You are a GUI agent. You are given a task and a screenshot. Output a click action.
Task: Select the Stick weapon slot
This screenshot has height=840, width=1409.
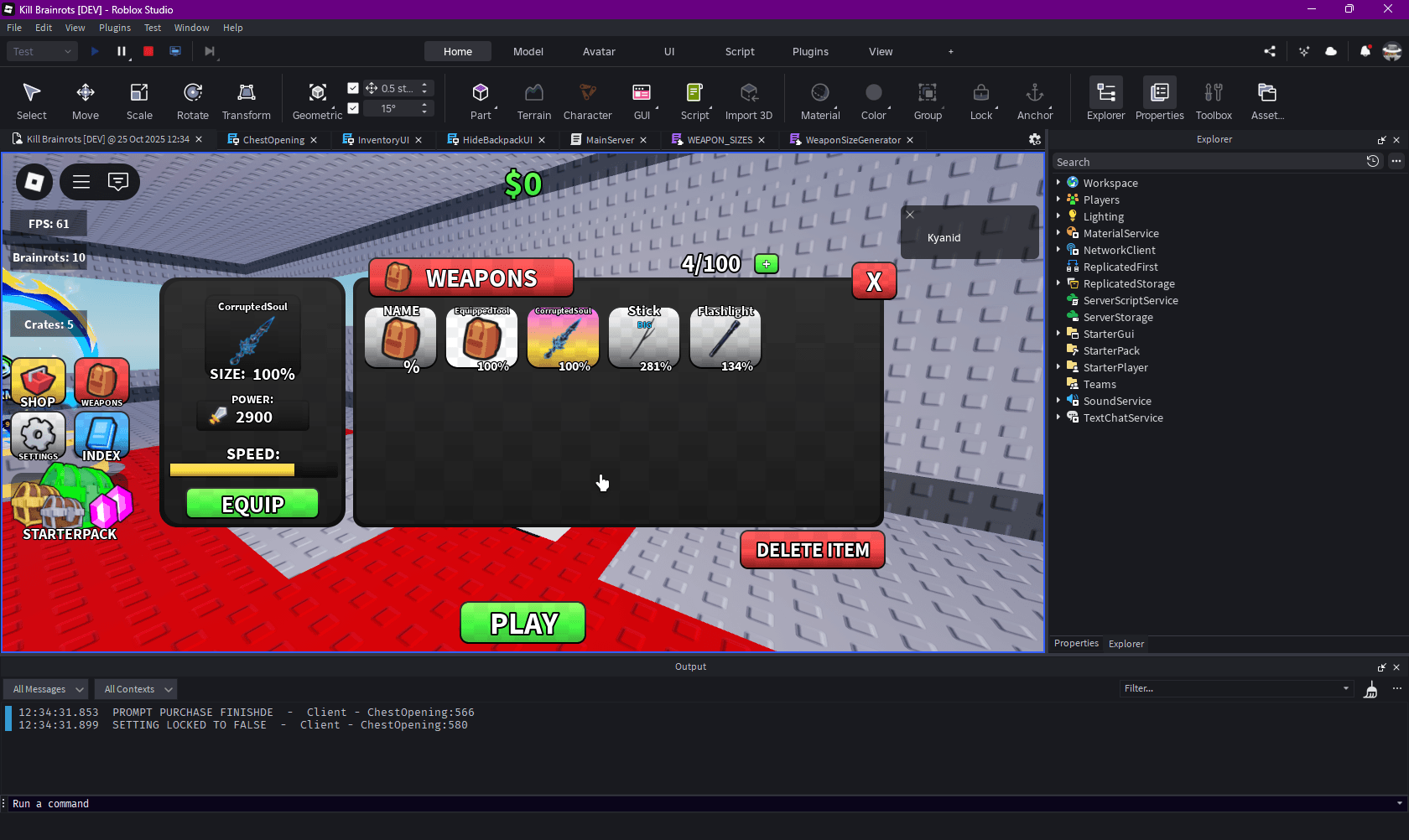click(644, 337)
